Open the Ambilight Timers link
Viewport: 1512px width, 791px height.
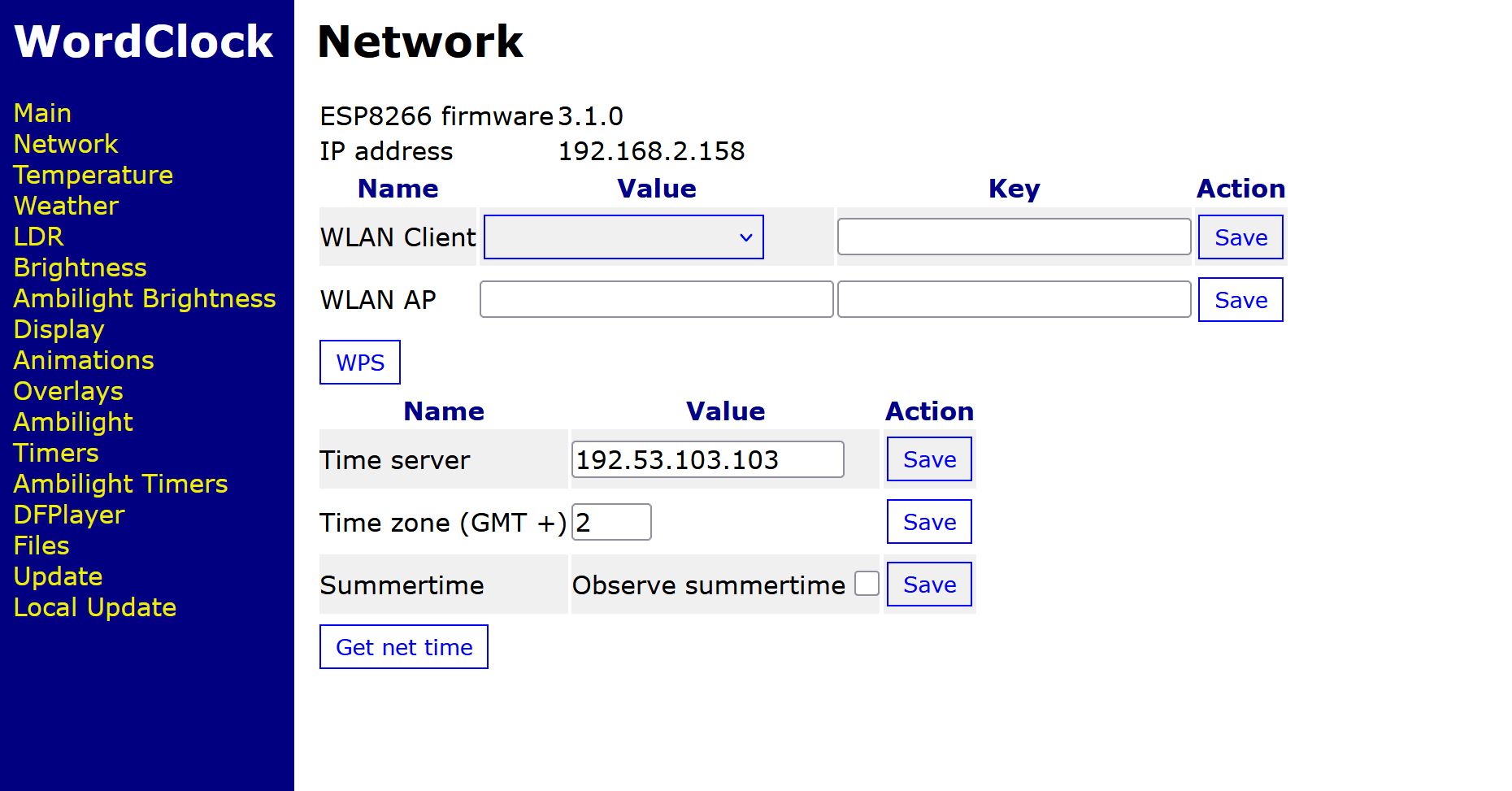coord(120,484)
